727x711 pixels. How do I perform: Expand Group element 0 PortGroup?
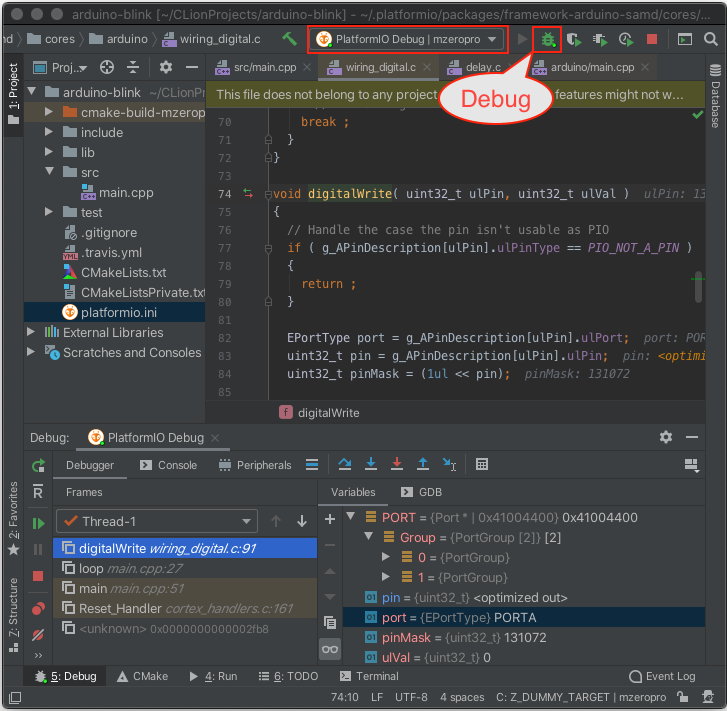coord(386,557)
